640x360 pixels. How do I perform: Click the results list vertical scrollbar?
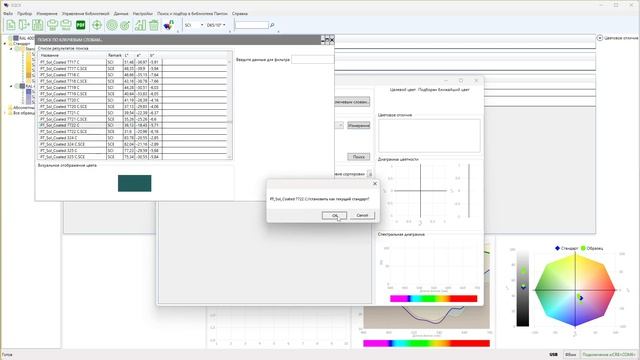coord(229,109)
